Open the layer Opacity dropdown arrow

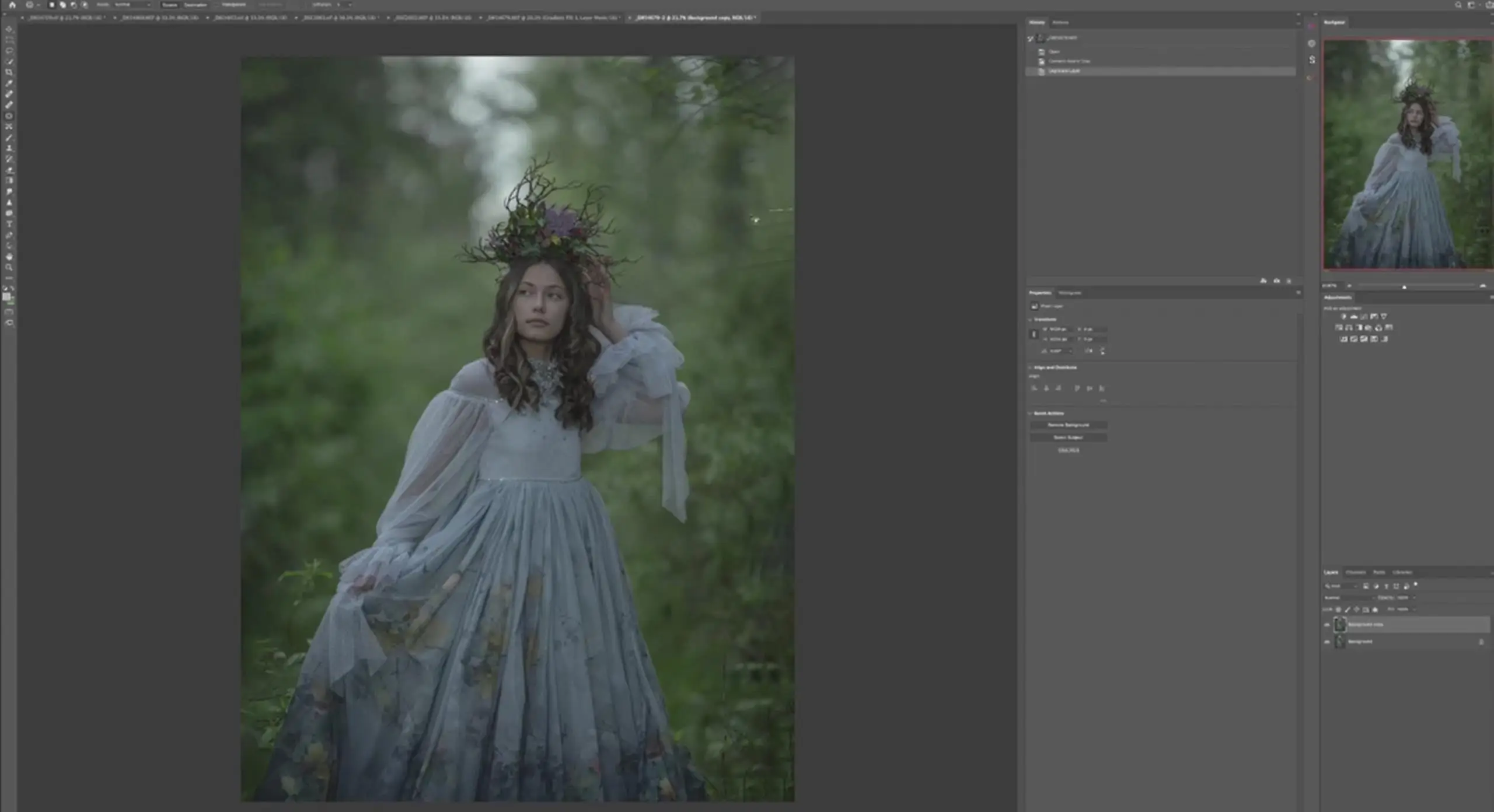point(1414,597)
